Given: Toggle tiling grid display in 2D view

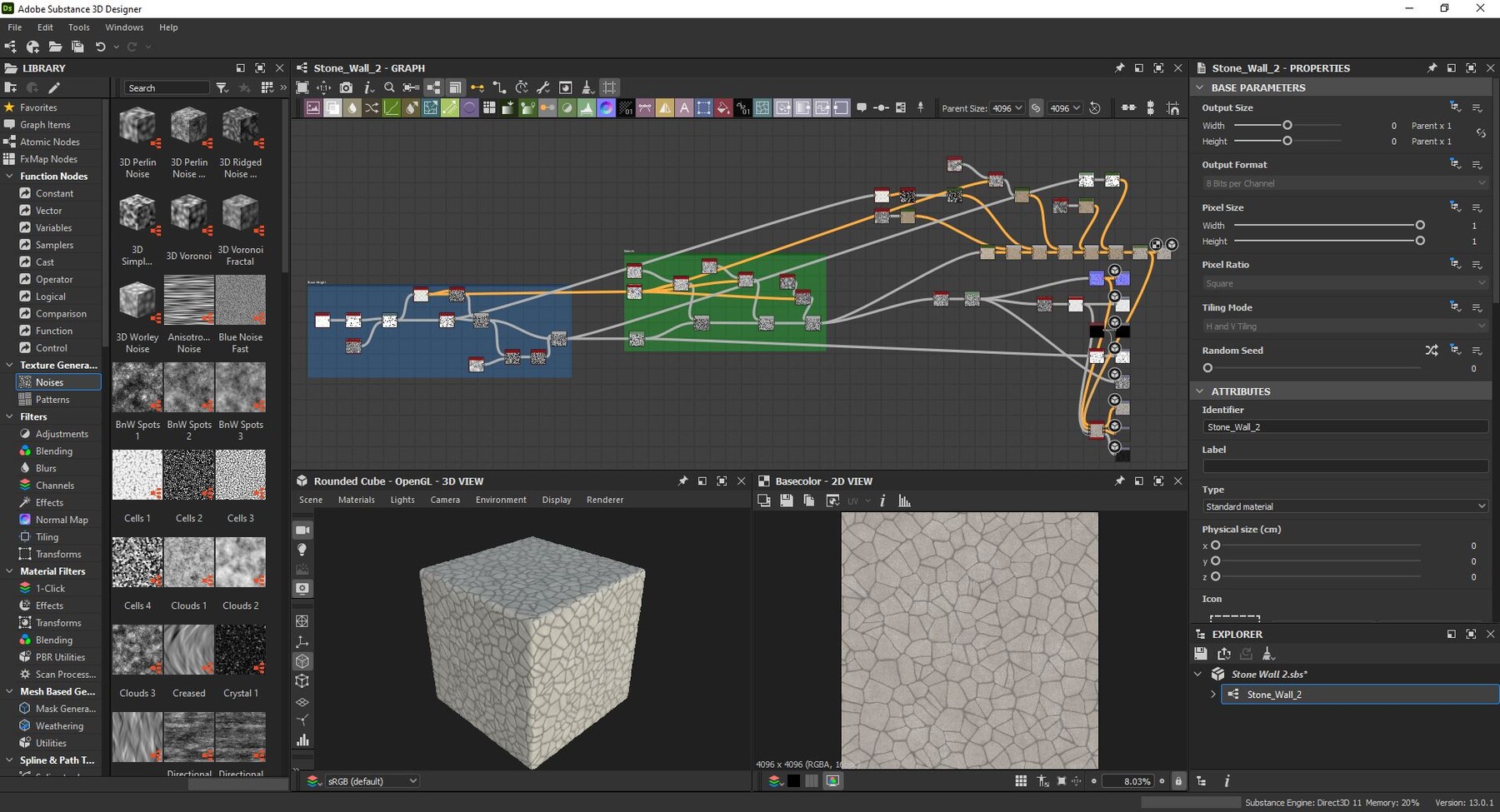Looking at the screenshot, I should click(1021, 781).
